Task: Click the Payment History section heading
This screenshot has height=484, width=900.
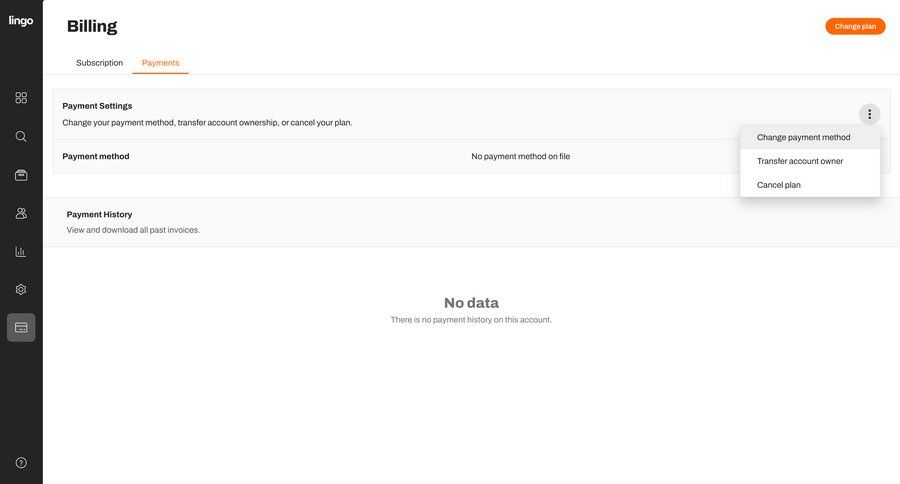Action: (99, 214)
